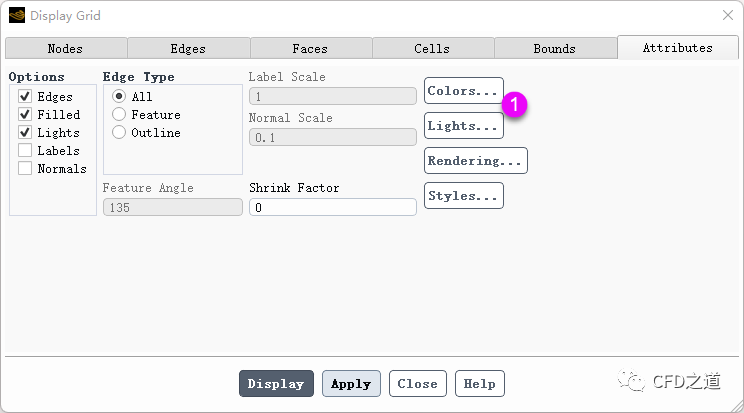
Task: Enable the Normals checkbox
Action: click(25, 169)
